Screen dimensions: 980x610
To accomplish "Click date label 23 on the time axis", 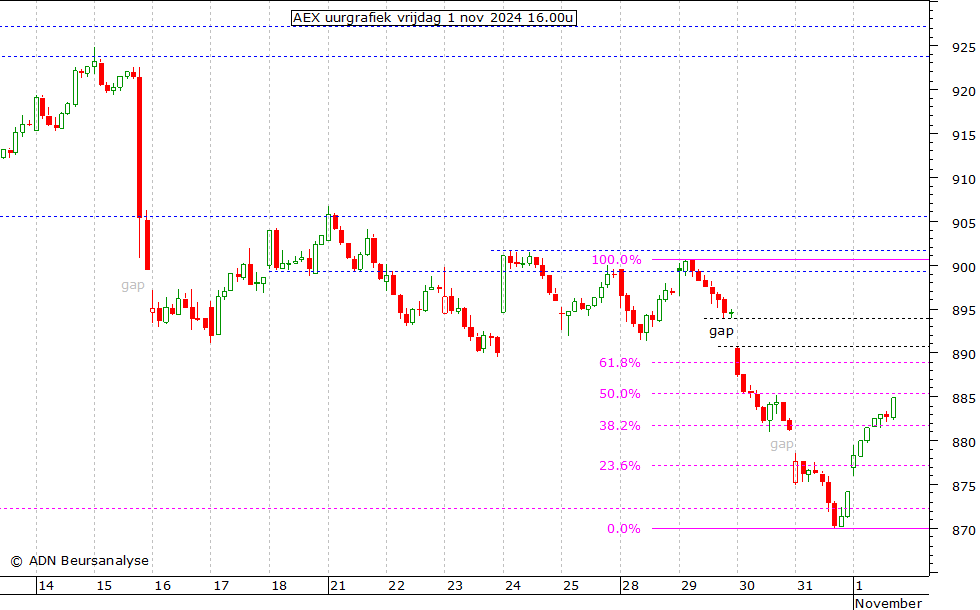I will [455, 586].
